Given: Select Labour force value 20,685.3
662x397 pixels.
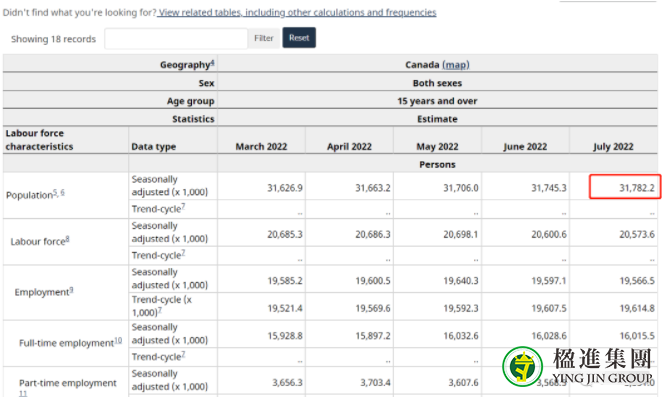Looking at the screenshot, I should pos(285,234).
